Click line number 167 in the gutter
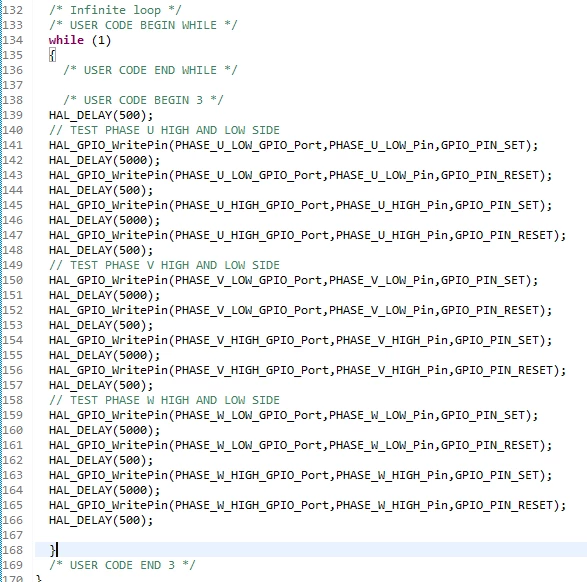The height and width of the screenshot is (582, 587). point(12,535)
